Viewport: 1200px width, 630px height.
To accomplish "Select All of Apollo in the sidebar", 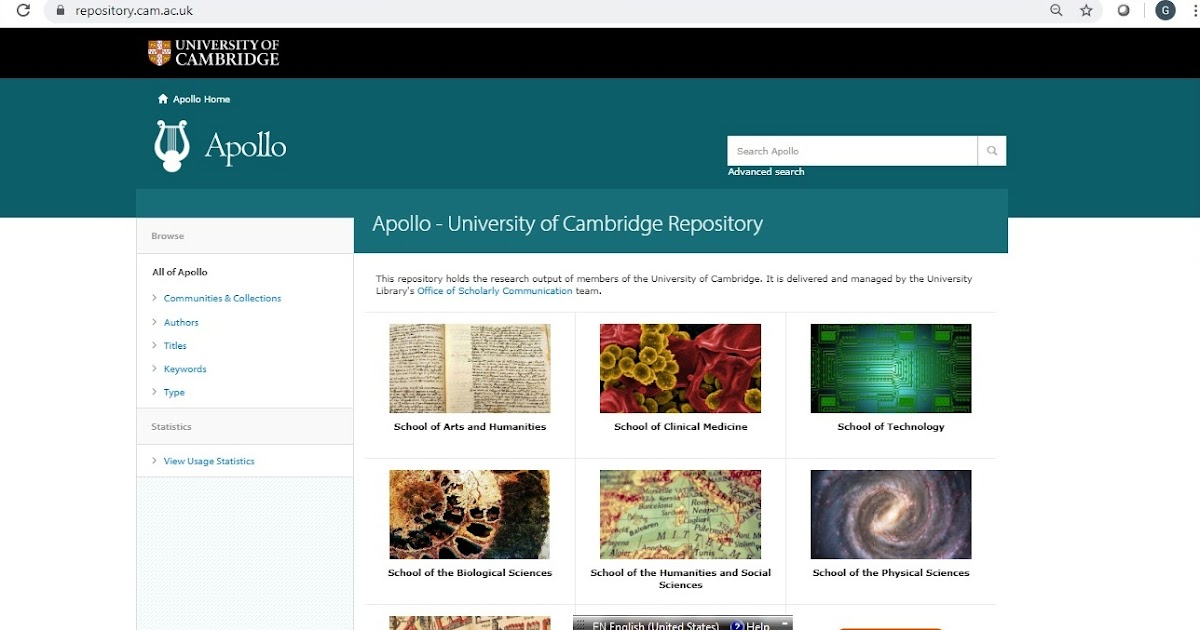I will [x=179, y=271].
